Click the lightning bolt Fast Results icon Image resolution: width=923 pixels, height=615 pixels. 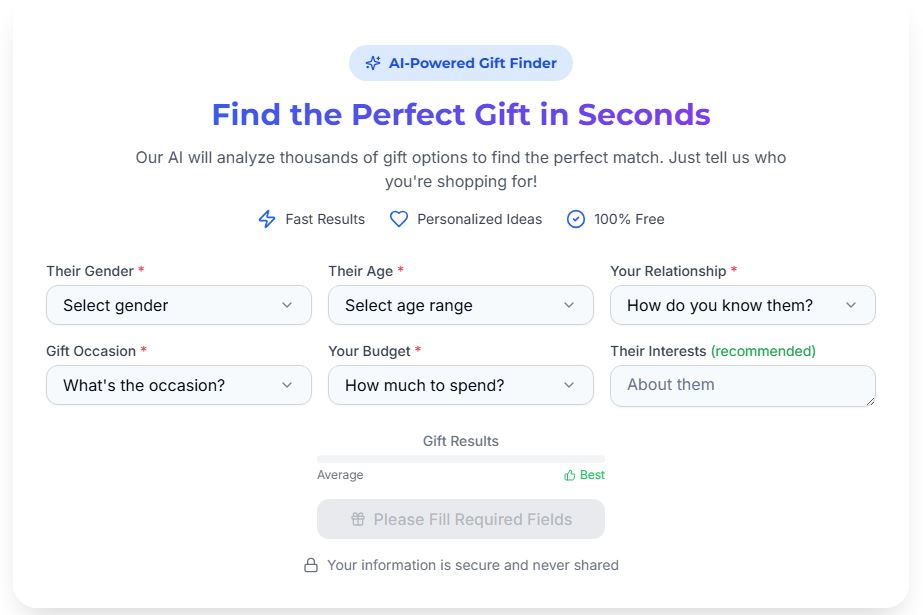pyautogui.click(x=267, y=219)
